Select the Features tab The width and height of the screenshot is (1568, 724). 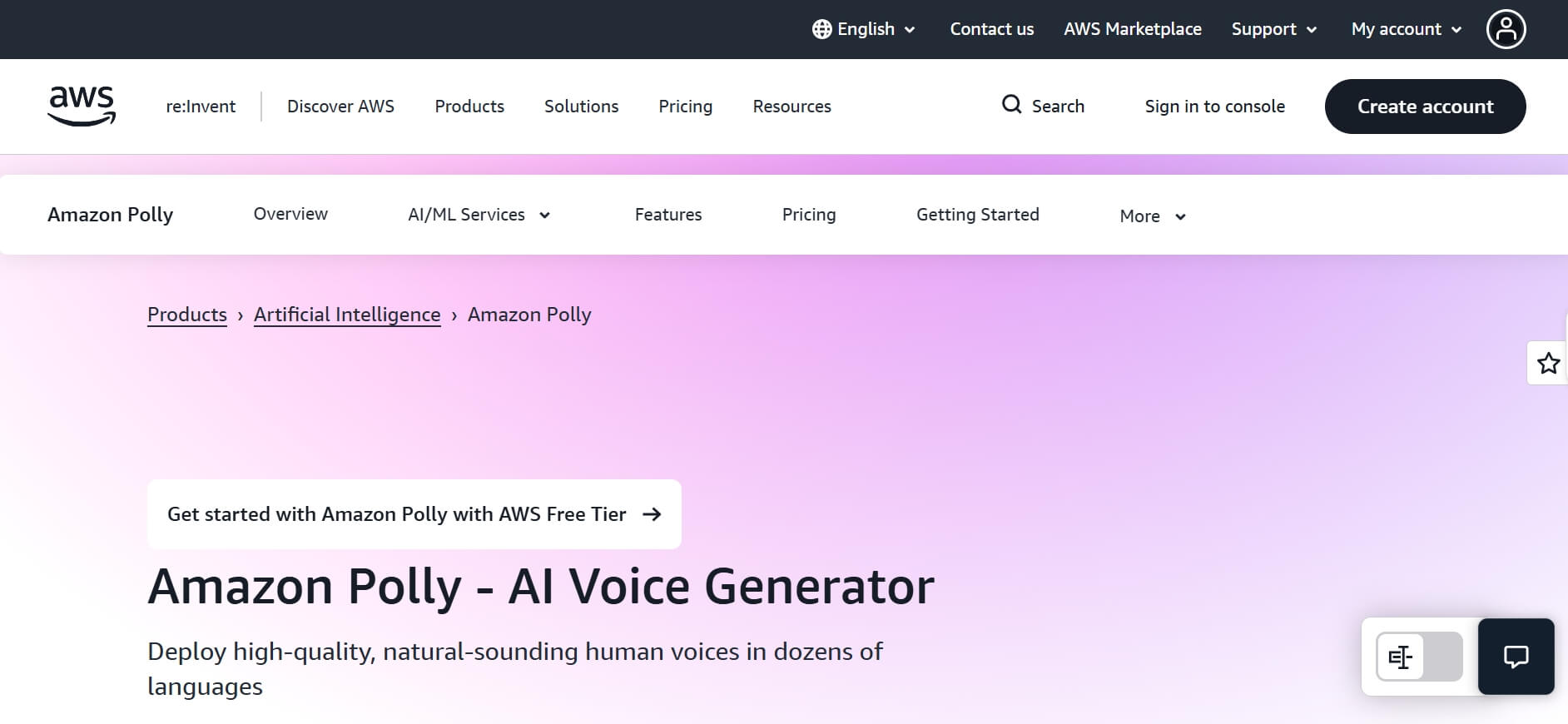pos(668,215)
